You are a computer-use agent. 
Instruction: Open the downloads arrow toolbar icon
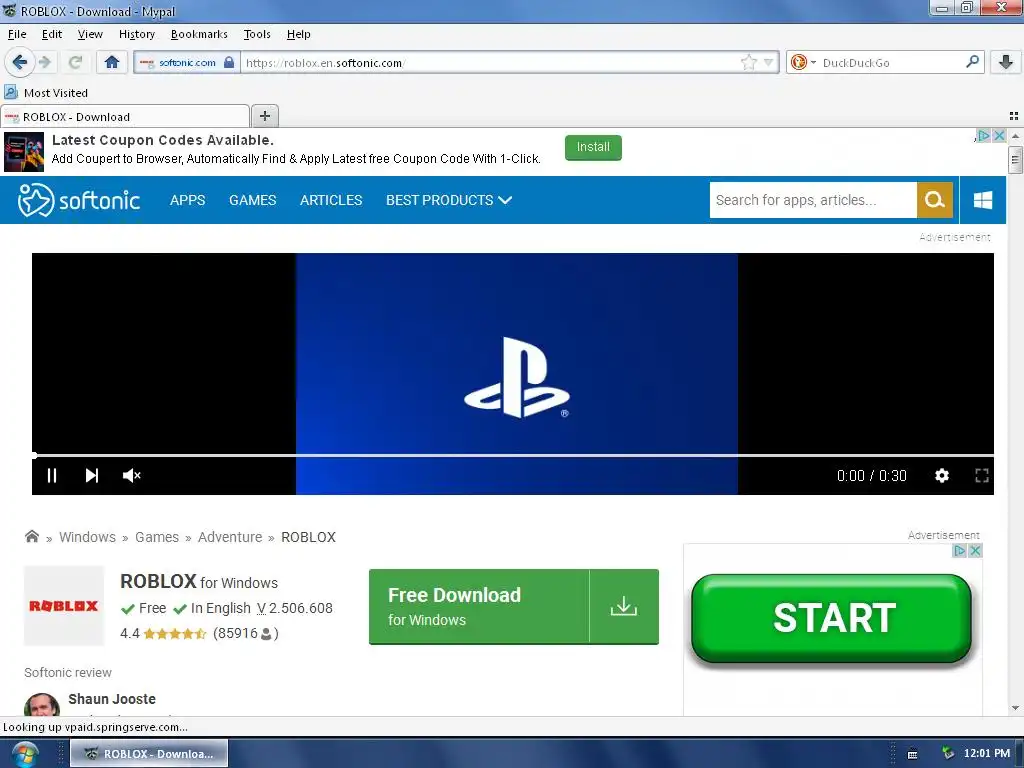1006,62
